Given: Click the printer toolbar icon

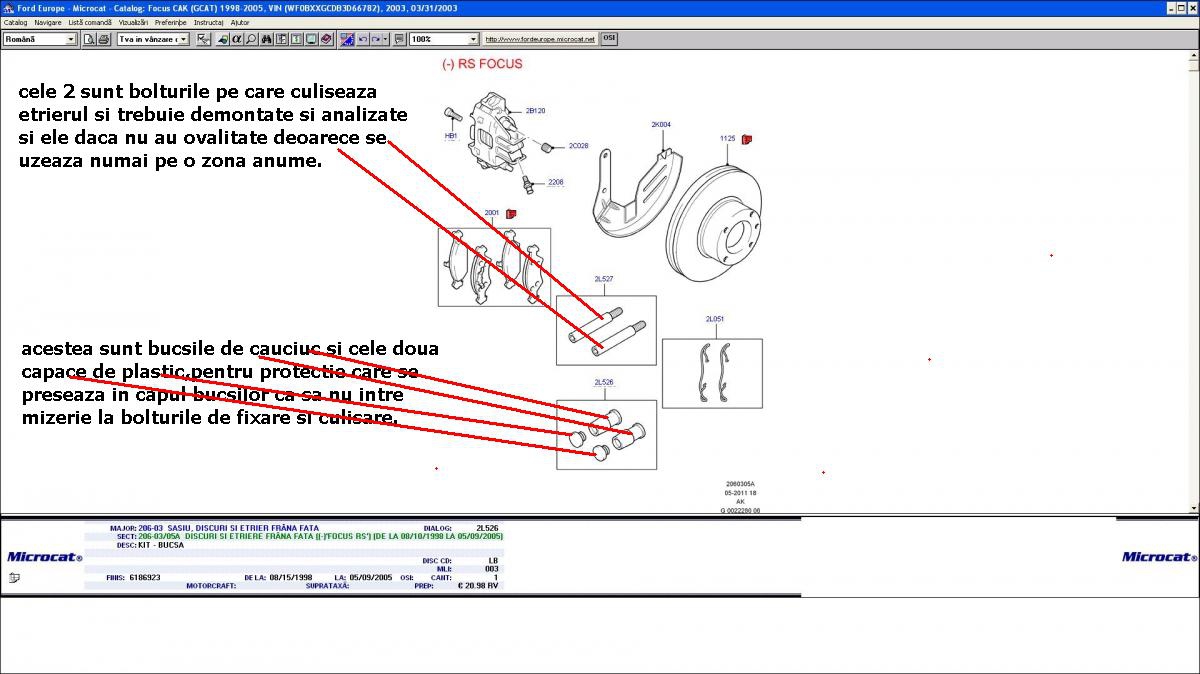Looking at the screenshot, I should pyautogui.click(x=103, y=39).
